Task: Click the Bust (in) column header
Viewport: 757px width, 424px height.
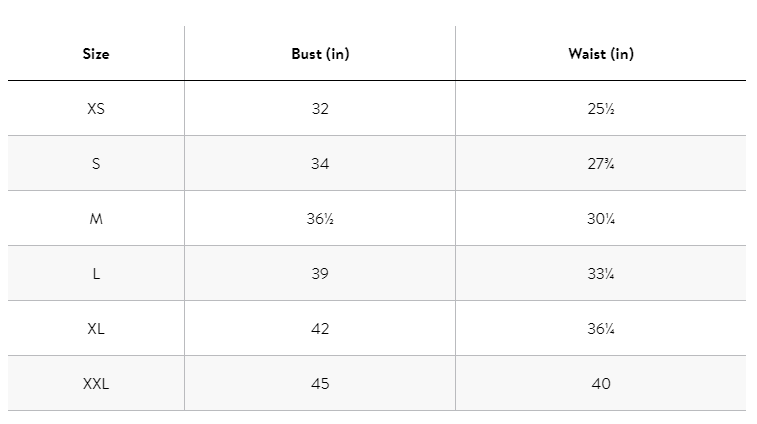Action: (x=320, y=54)
